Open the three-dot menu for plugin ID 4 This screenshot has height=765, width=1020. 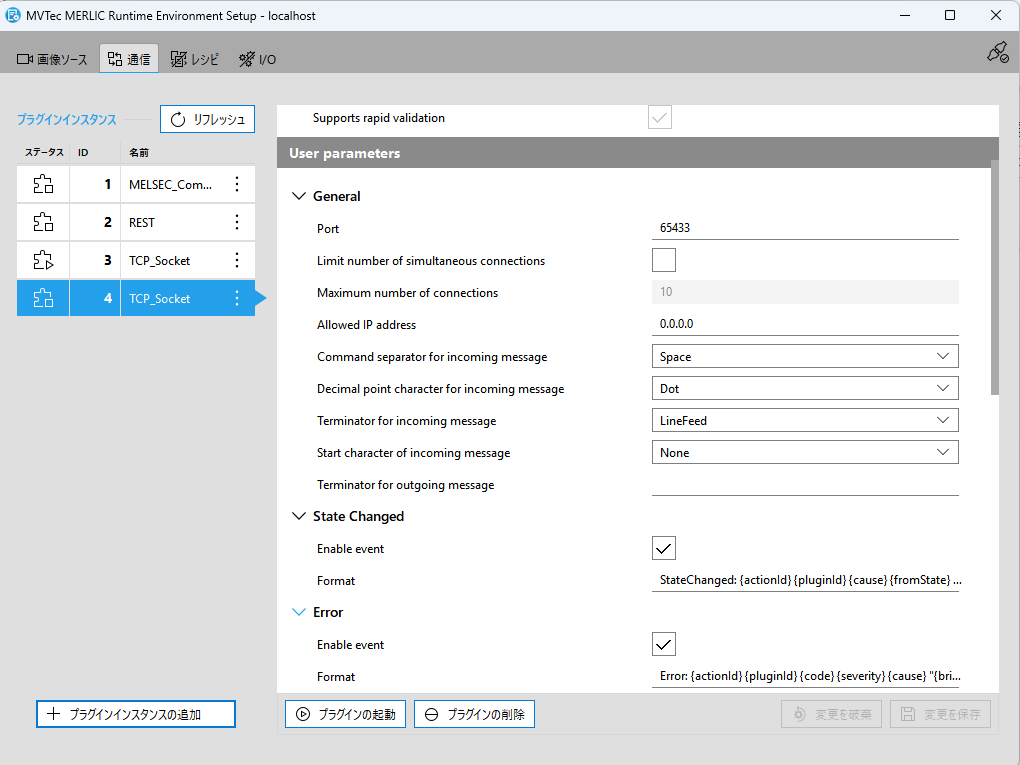pyautogui.click(x=237, y=299)
